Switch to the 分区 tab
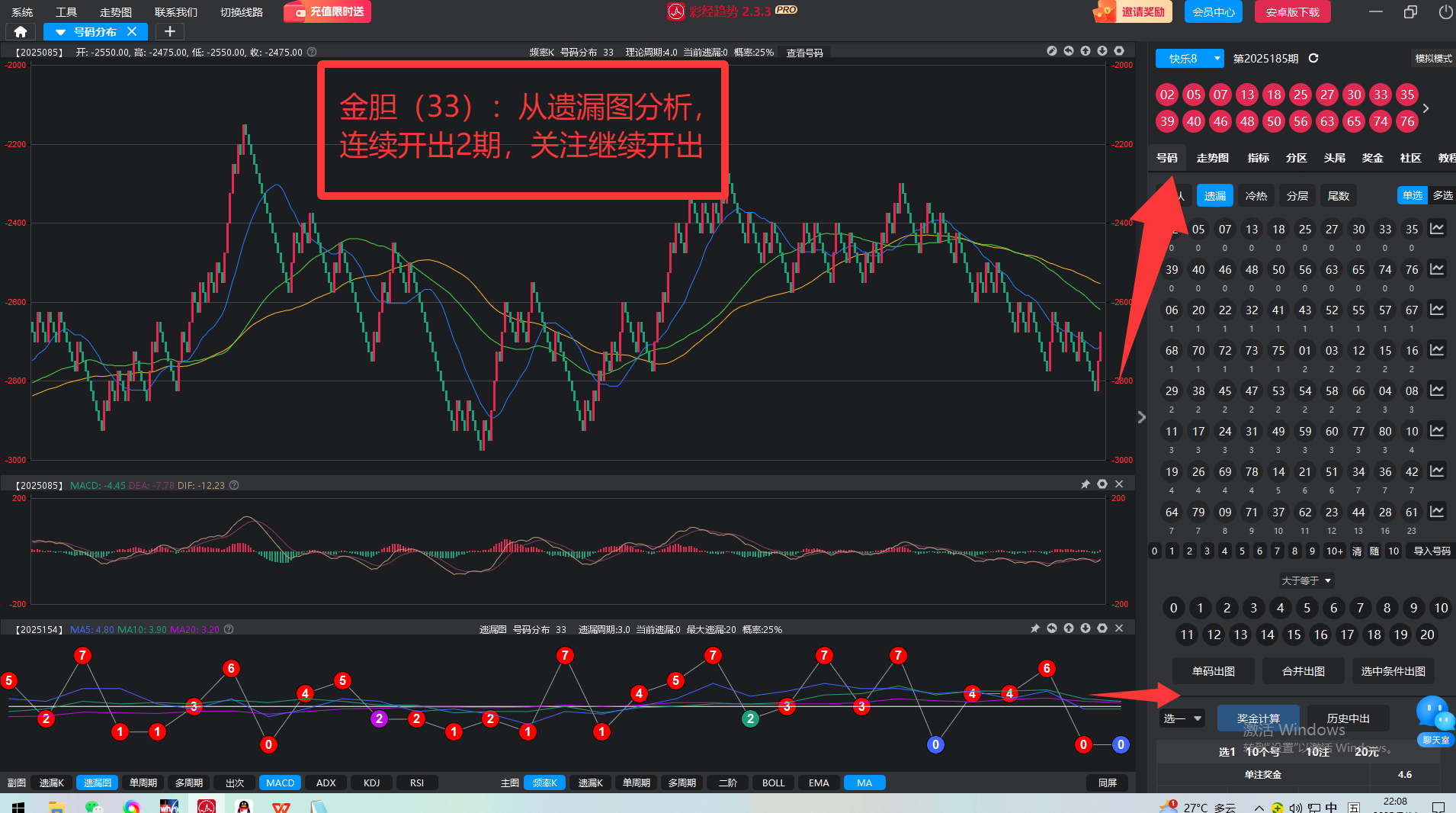This screenshot has width=1456, height=813. (x=1297, y=158)
